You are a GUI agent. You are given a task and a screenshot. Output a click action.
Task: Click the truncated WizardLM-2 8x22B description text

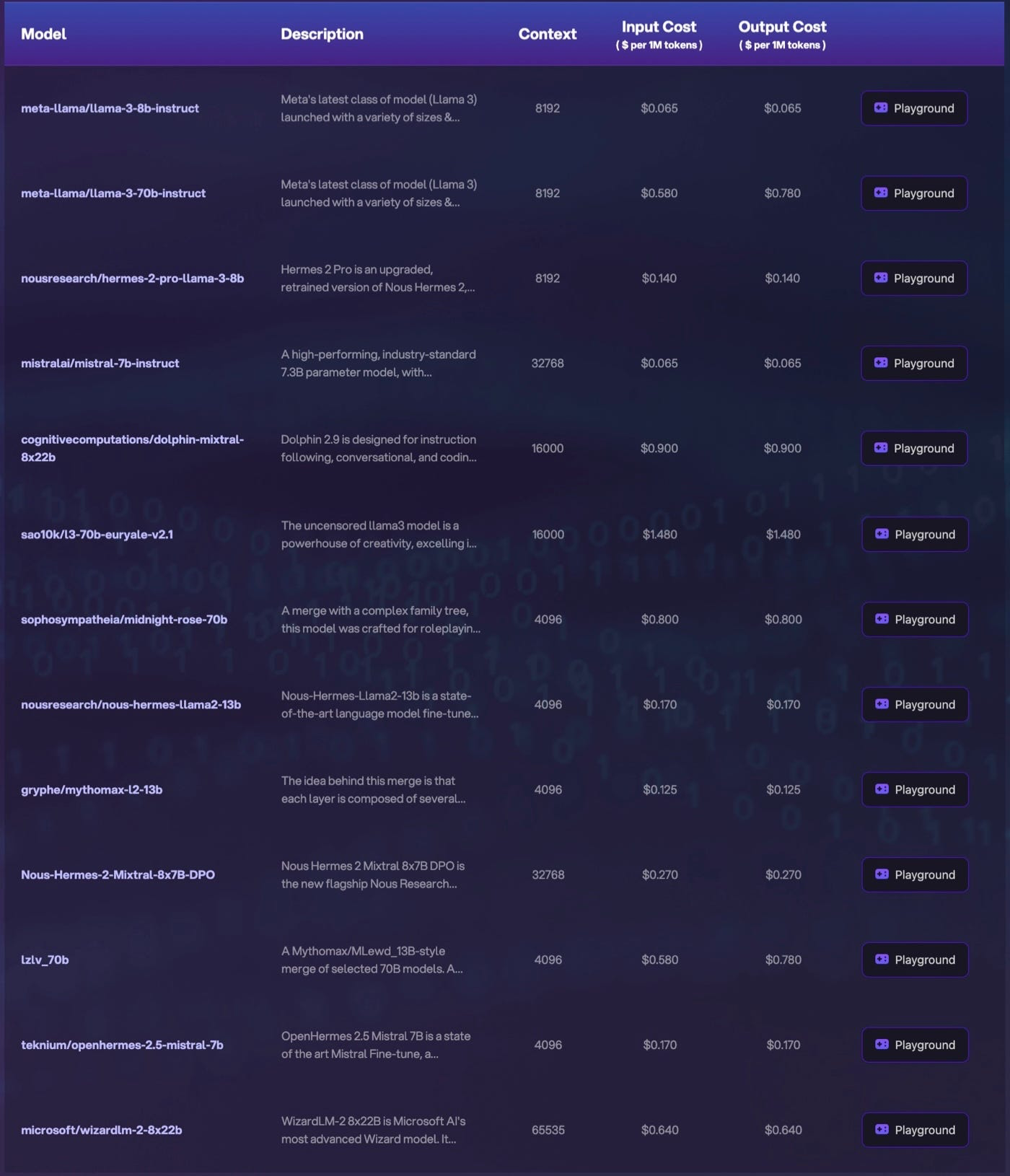point(373,1130)
